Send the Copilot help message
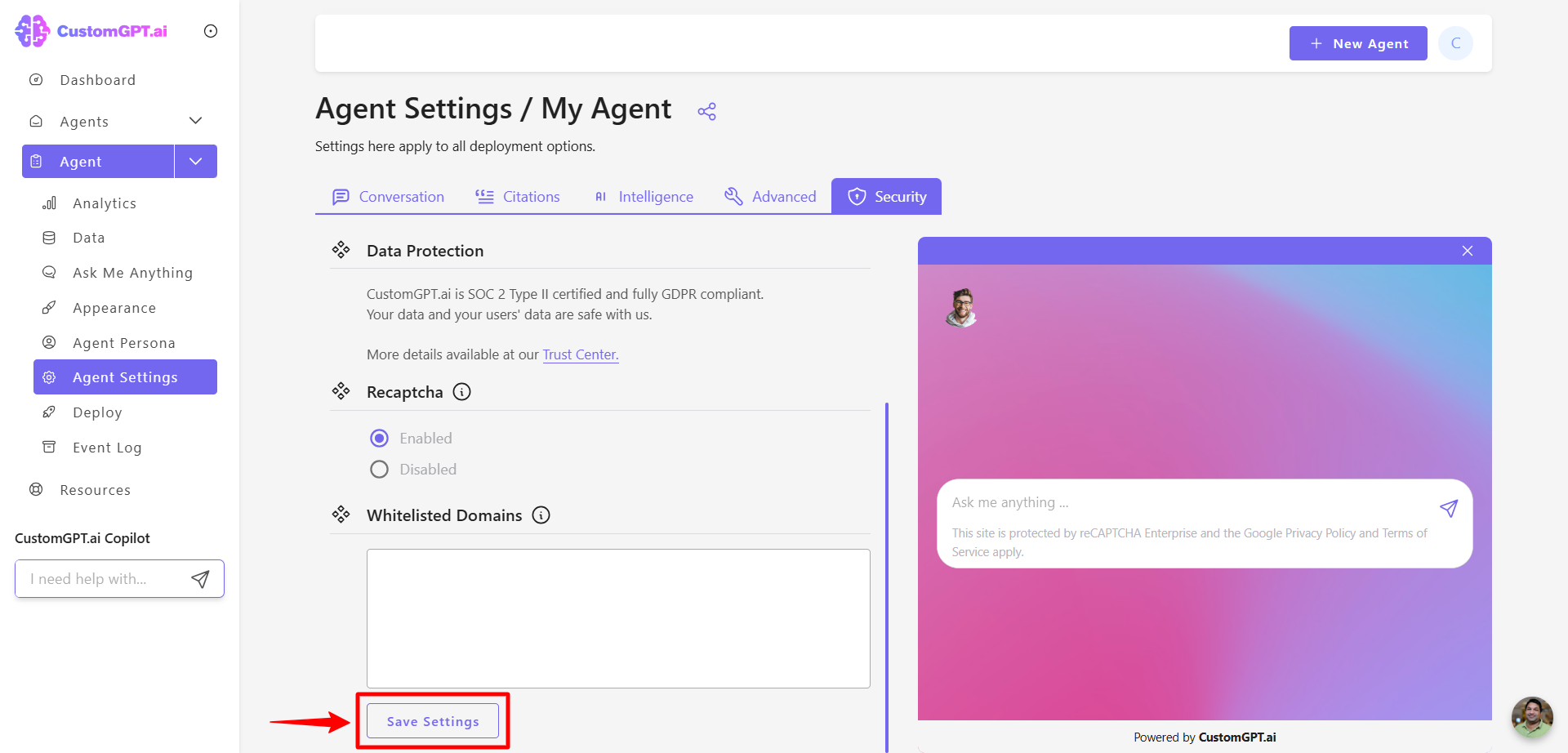The height and width of the screenshot is (753, 1568). tap(200, 579)
